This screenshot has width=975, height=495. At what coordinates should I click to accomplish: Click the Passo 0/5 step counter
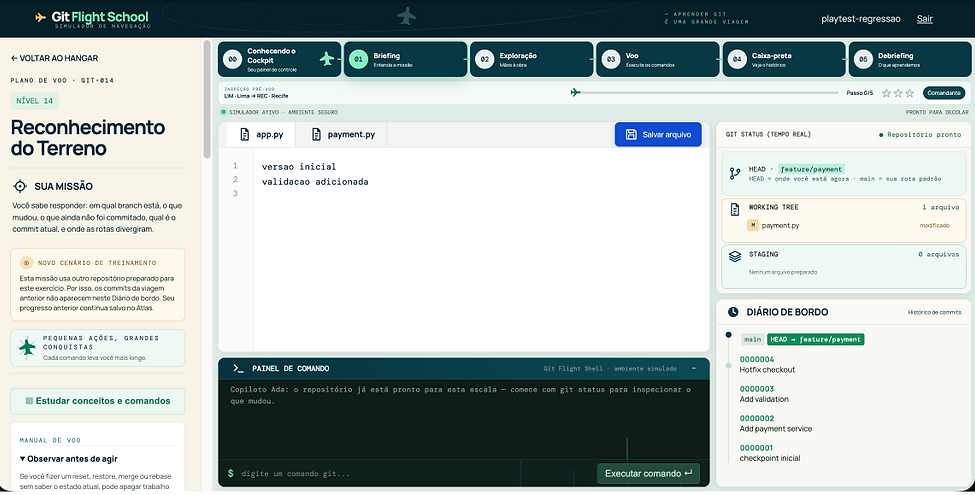point(859,93)
